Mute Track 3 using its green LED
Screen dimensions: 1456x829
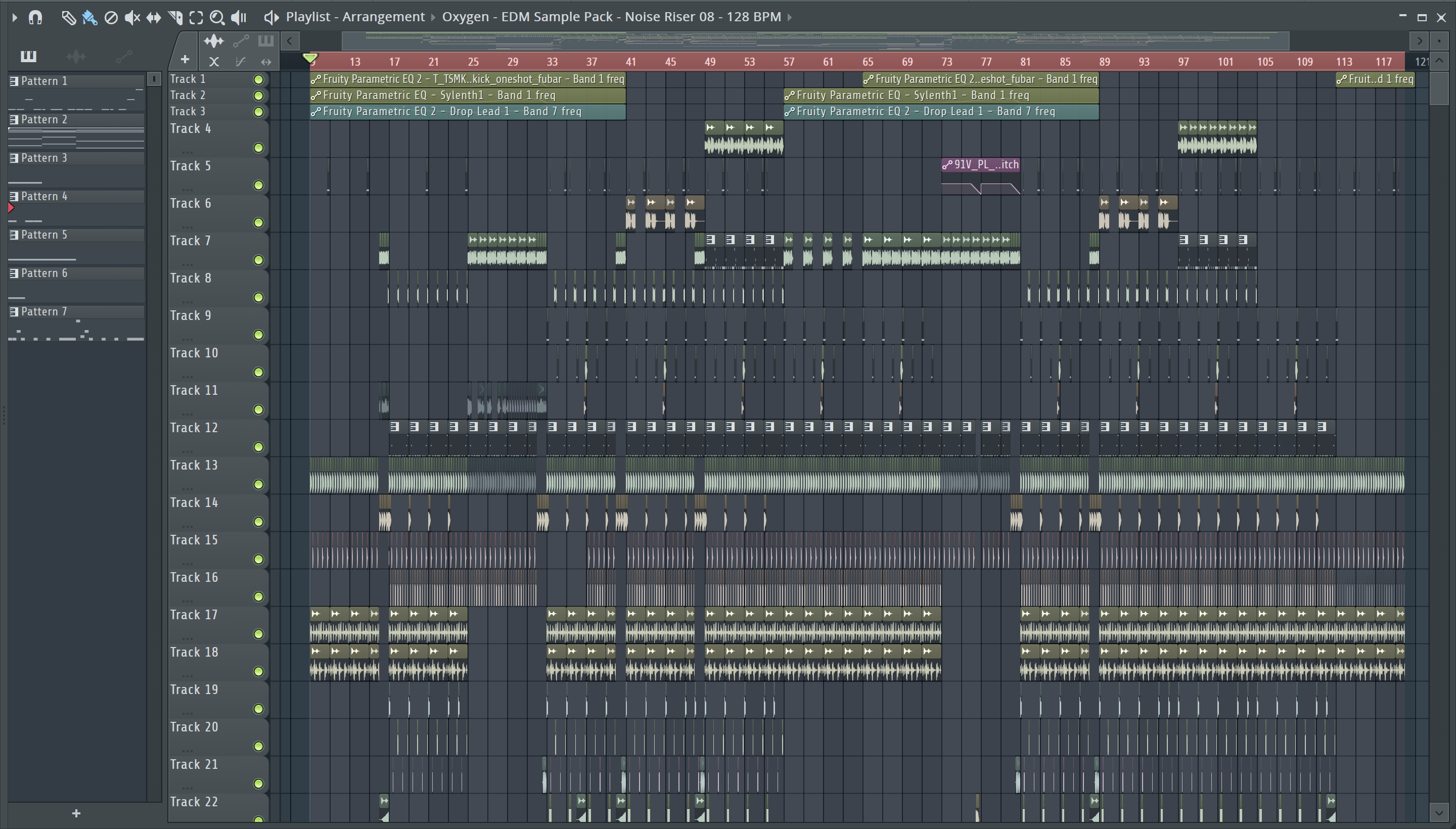[x=258, y=112]
